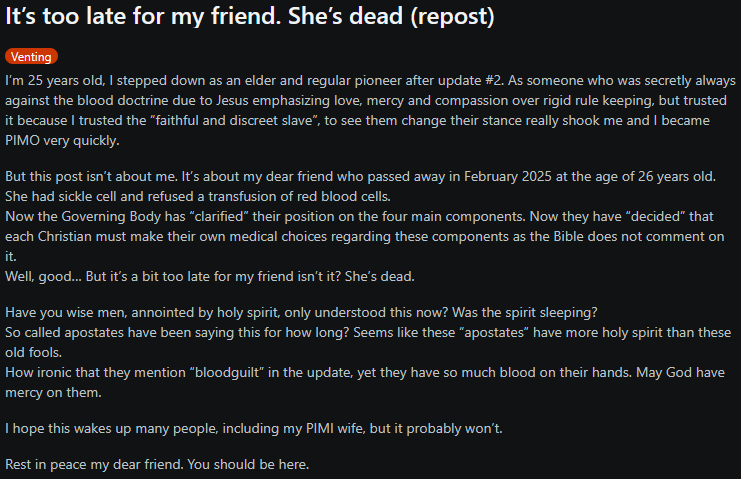The image size is (741, 479).
Task: Open the post title "It's too late for my friend"
Action: [250, 16]
